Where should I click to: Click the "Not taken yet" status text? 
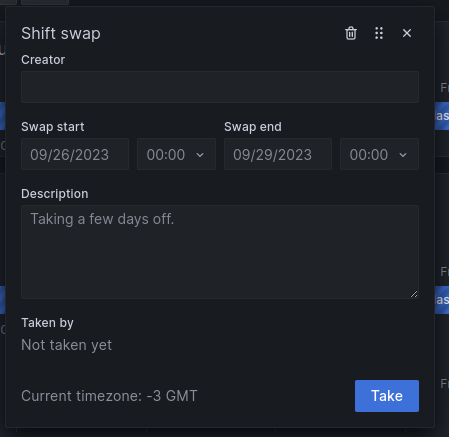click(67, 345)
